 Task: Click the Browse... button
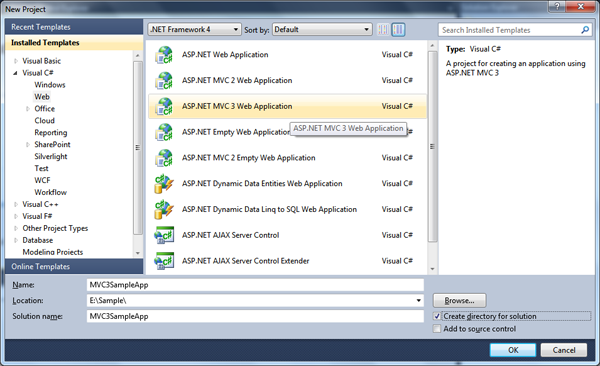click(460, 301)
